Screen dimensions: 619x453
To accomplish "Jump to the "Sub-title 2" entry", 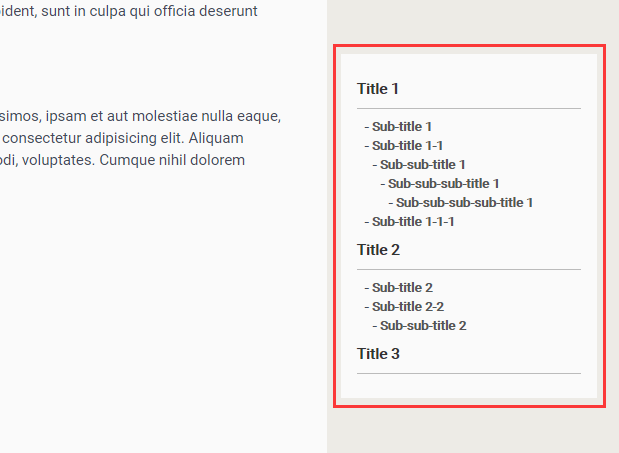I will coord(401,288).
